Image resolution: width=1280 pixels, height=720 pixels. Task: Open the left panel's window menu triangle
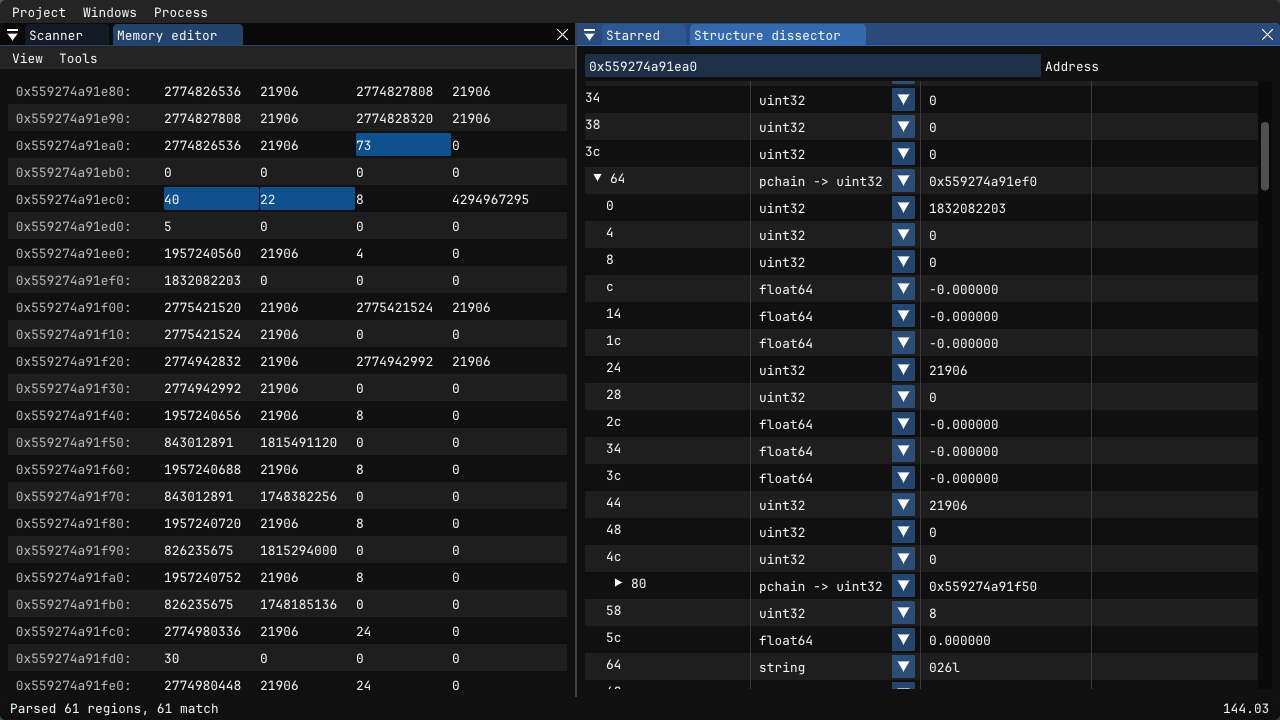click(x=13, y=35)
